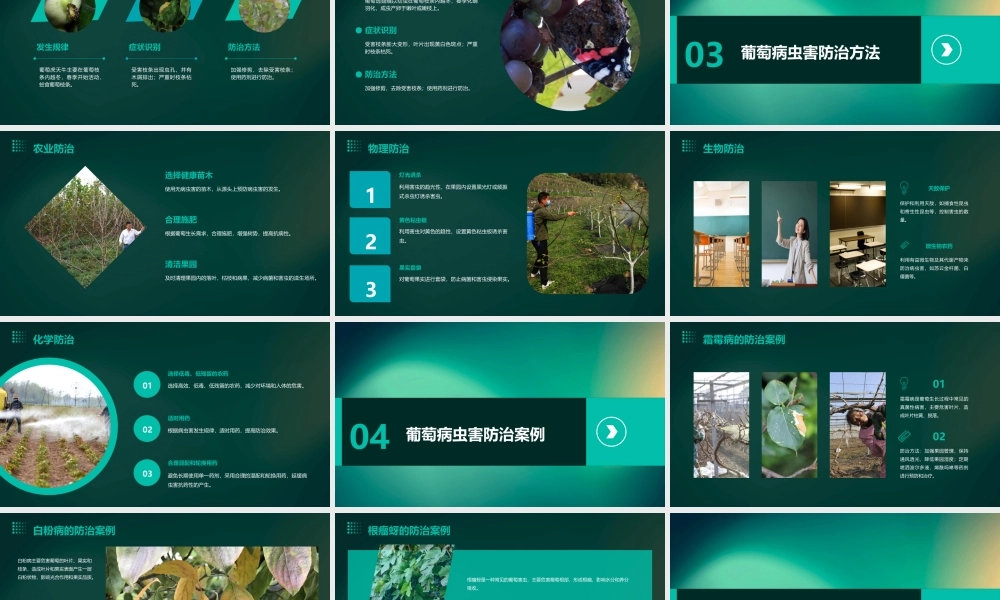Click the 清洁果园 heading in 农业防治 slide

181,263
